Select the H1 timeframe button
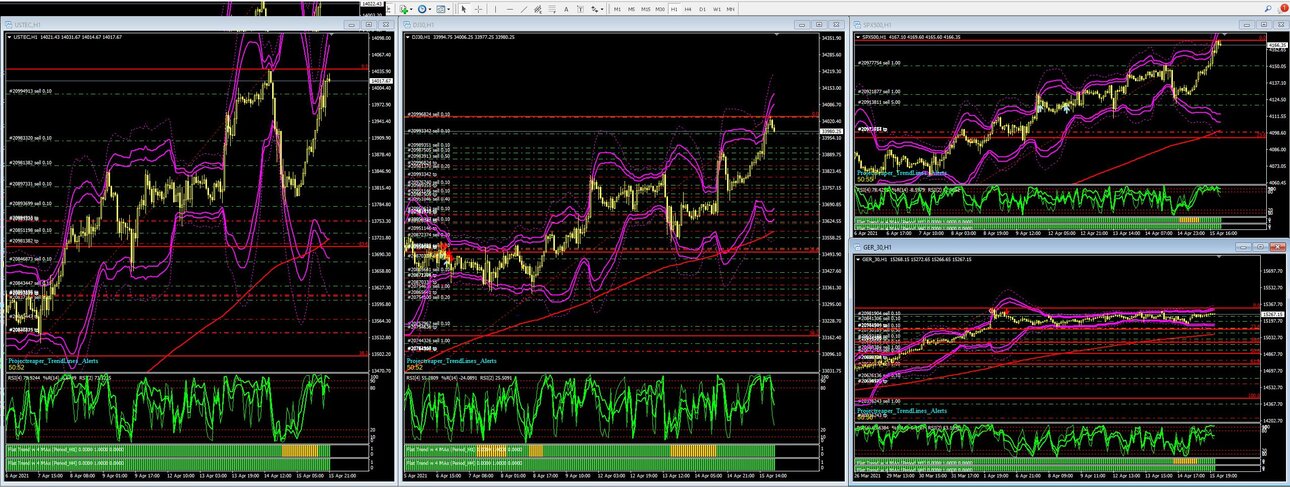This screenshot has width=1290, height=487. coord(674,9)
